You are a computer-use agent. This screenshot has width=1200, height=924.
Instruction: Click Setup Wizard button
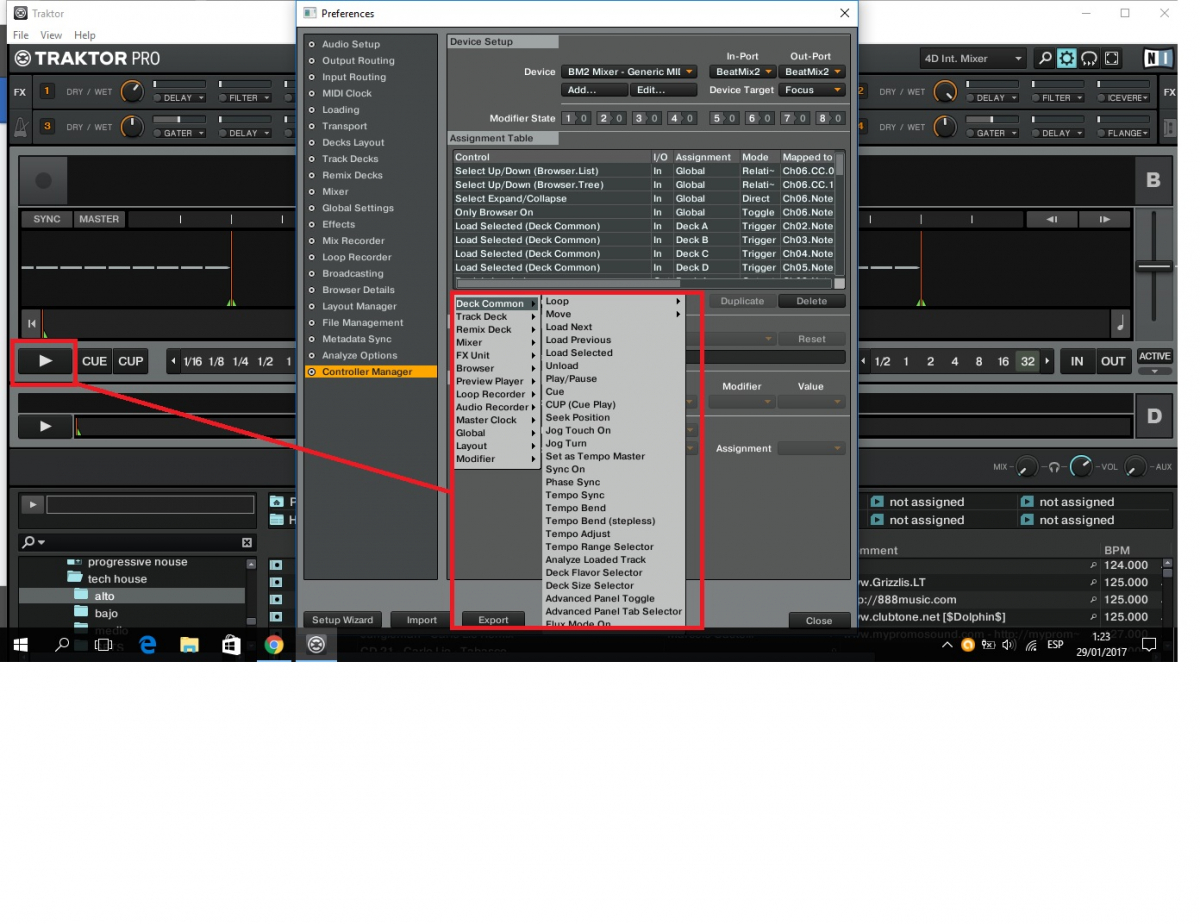(x=342, y=620)
